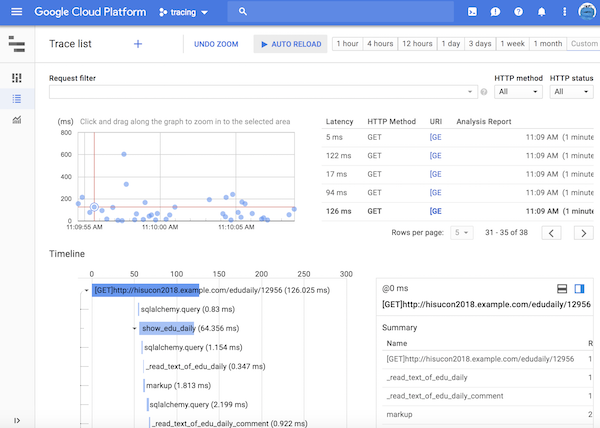600x428 pixels.
Task: Select the _read_text_of_edu_daily (0.347 ms) span
Action: pyautogui.click(x=205, y=366)
